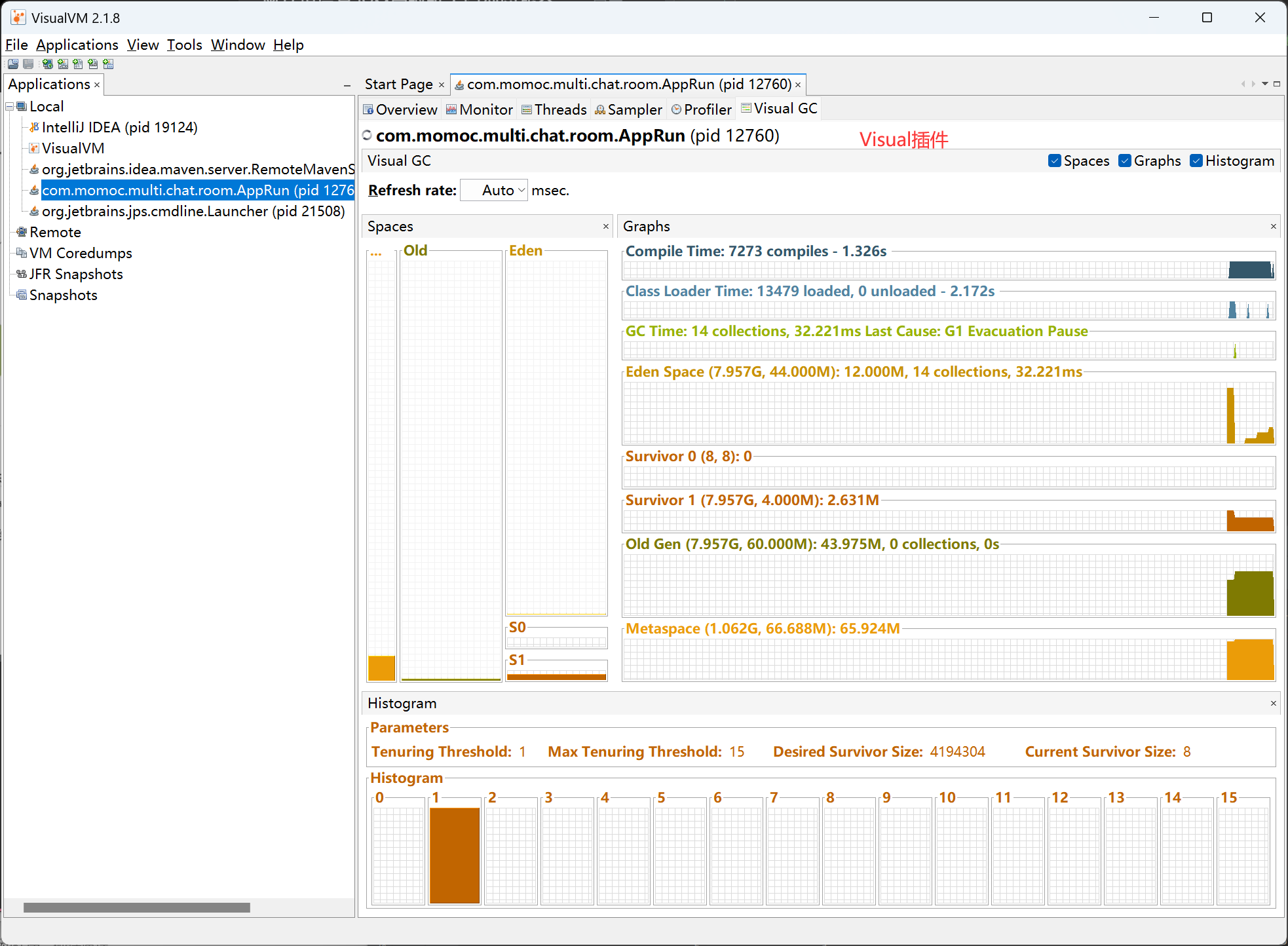Screen dimensions: 1288x946
Task: Switch to the Overview tab
Action: pos(400,109)
